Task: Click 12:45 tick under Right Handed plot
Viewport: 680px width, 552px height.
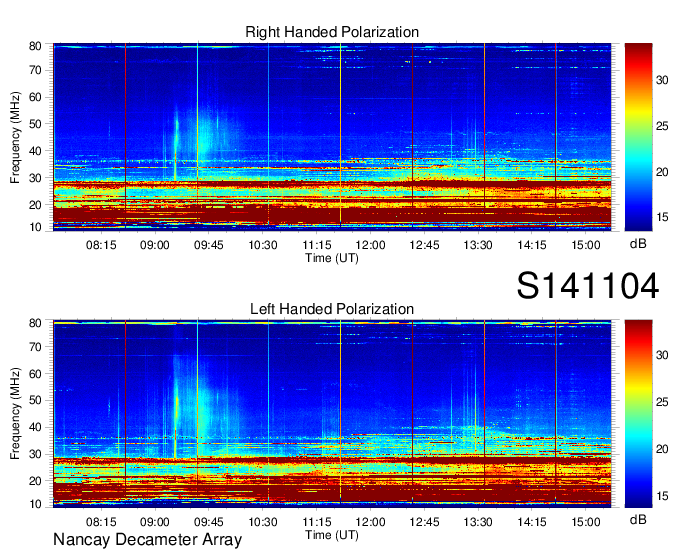Action: pos(424,245)
